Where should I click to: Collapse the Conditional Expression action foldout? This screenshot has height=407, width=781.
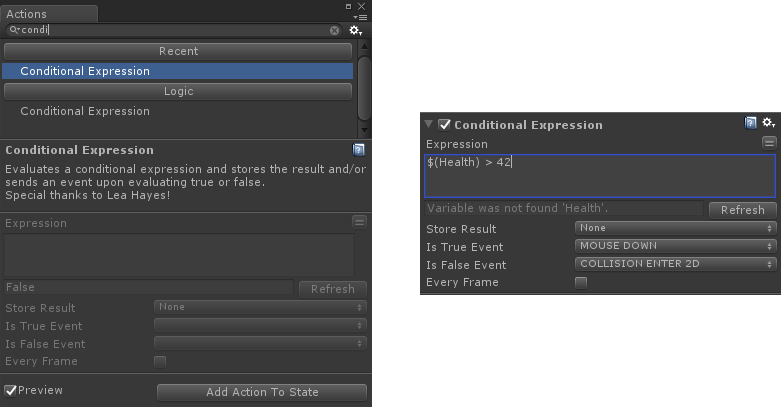(428, 124)
